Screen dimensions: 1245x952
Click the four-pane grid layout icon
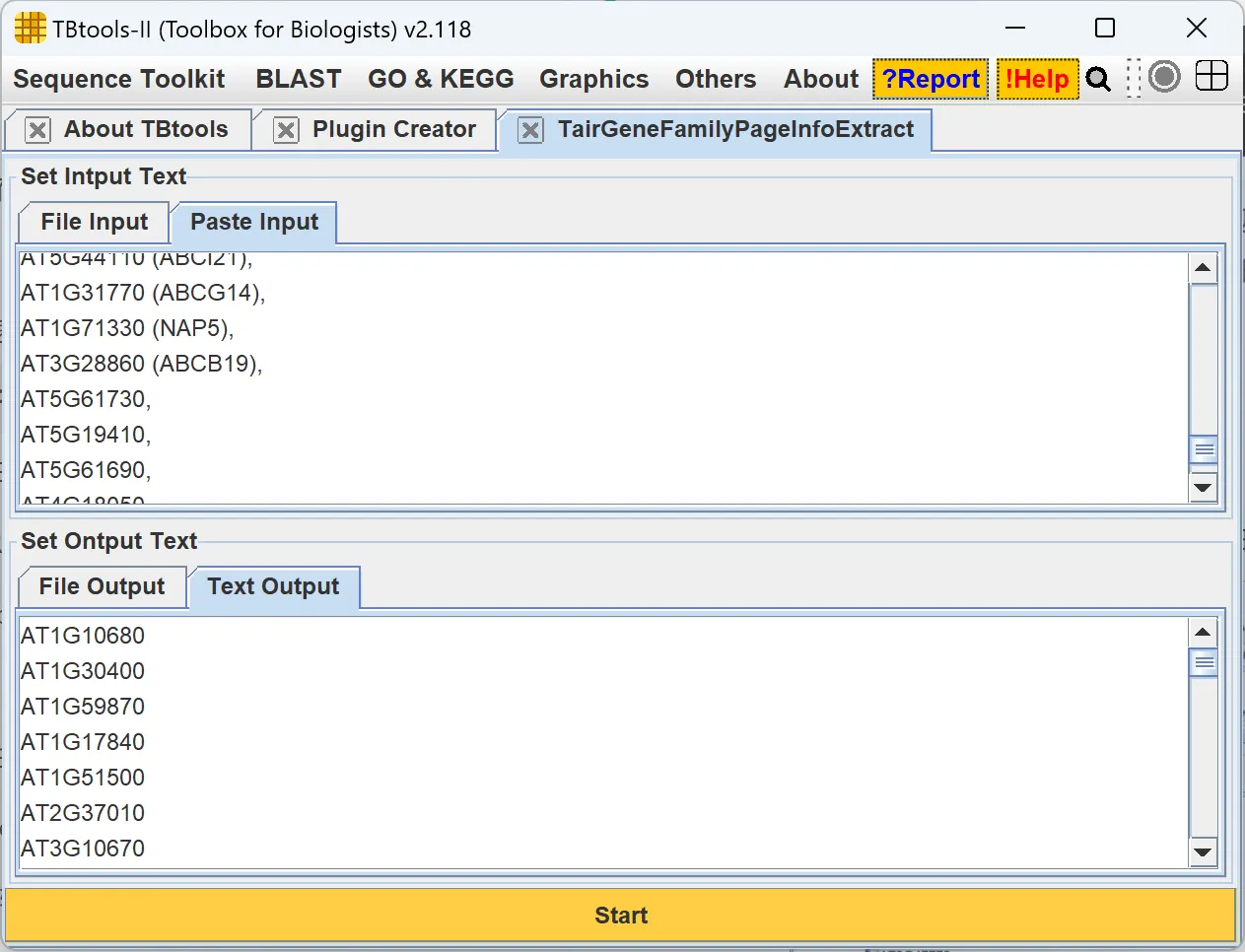[1211, 77]
